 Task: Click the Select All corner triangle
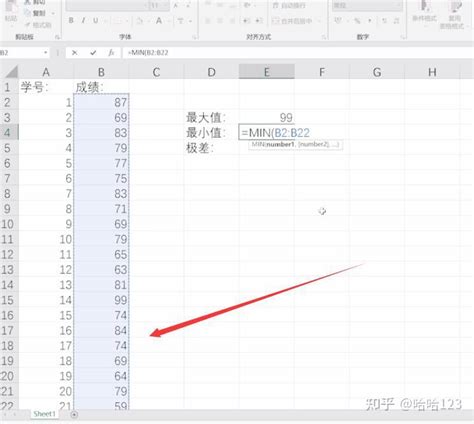(12, 72)
